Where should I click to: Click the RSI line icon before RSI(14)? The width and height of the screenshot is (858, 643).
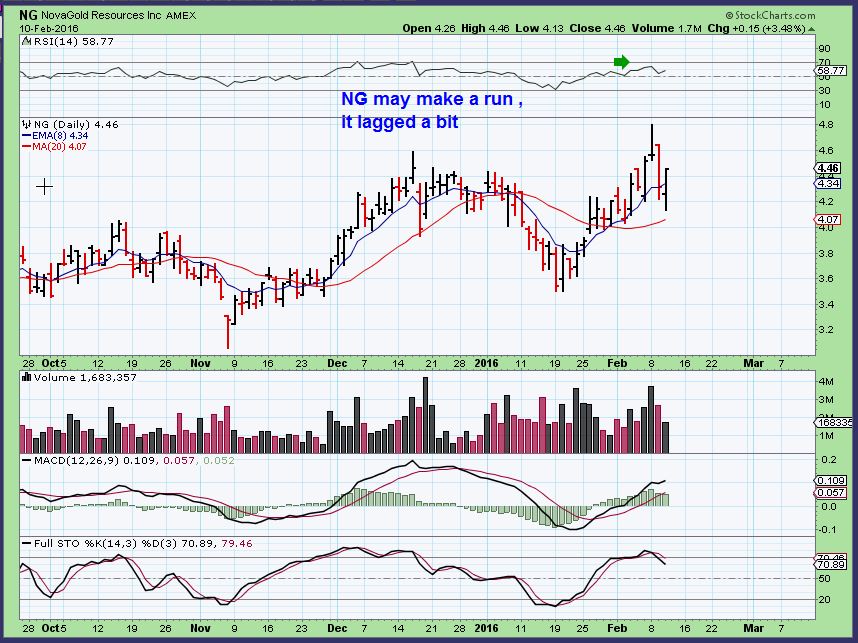[x=26, y=42]
